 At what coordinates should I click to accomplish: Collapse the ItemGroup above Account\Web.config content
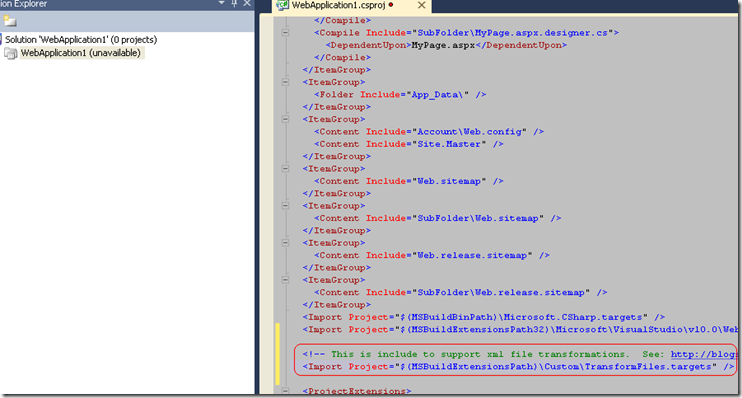click(285, 119)
